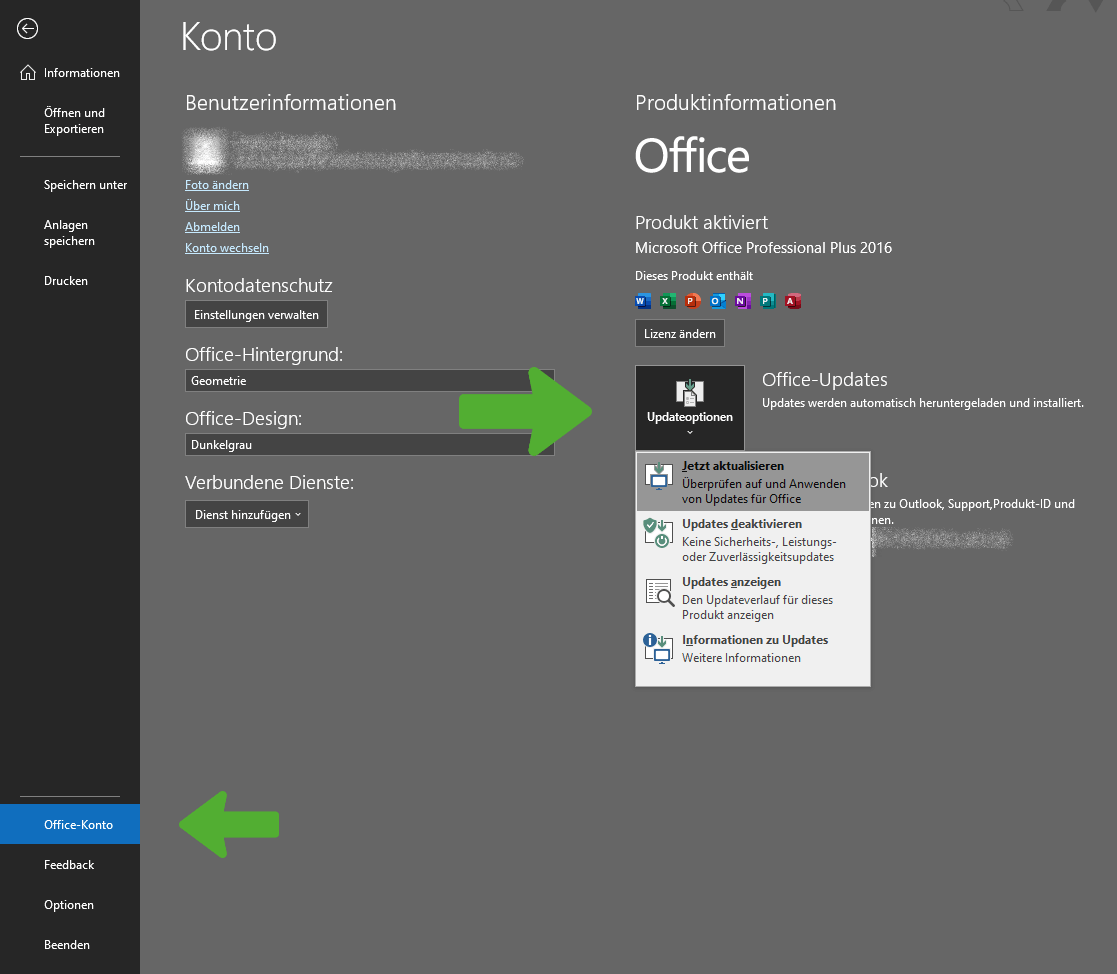The height and width of the screenshot is (974, 1117).
Task: Select Speichern unter in sidebar
Action: click(x=70, y=185)
